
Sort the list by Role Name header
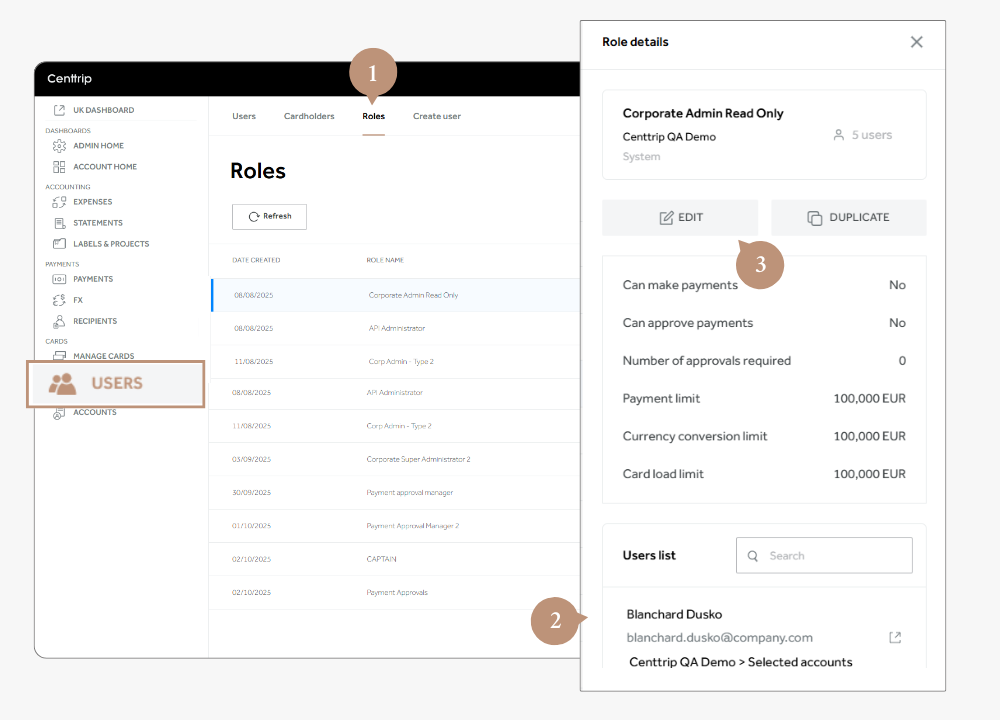385,259
